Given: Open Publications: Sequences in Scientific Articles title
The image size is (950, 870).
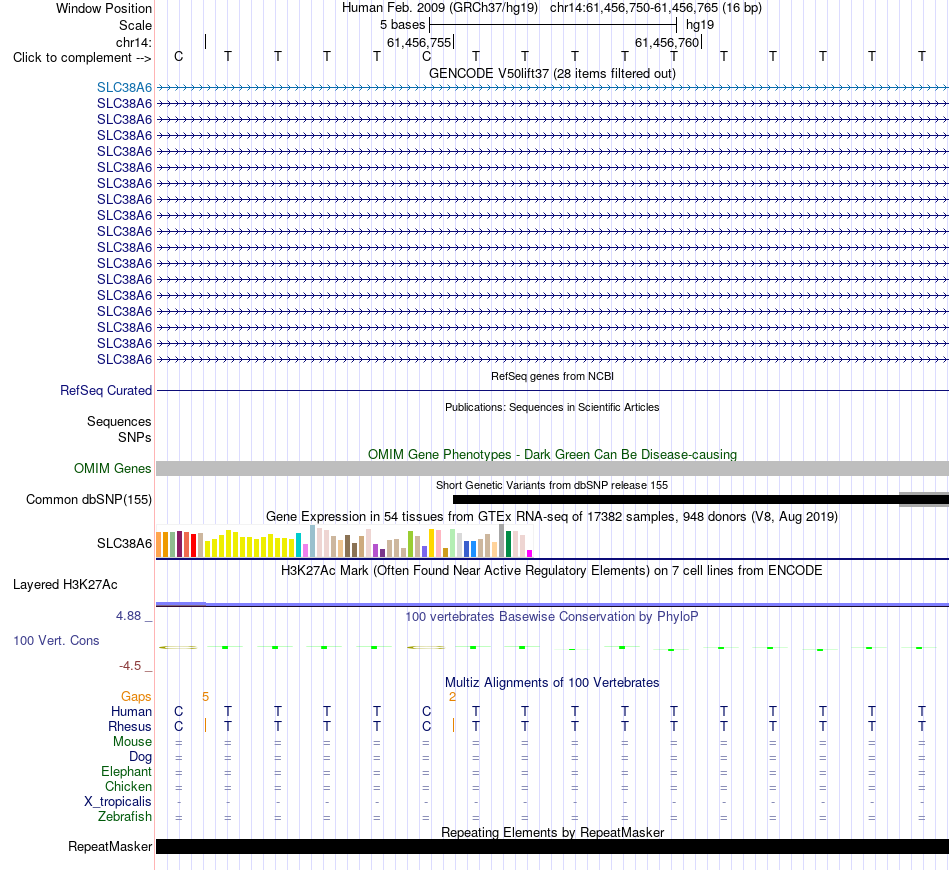Looking at the screenshot, I should coord(552,407).
